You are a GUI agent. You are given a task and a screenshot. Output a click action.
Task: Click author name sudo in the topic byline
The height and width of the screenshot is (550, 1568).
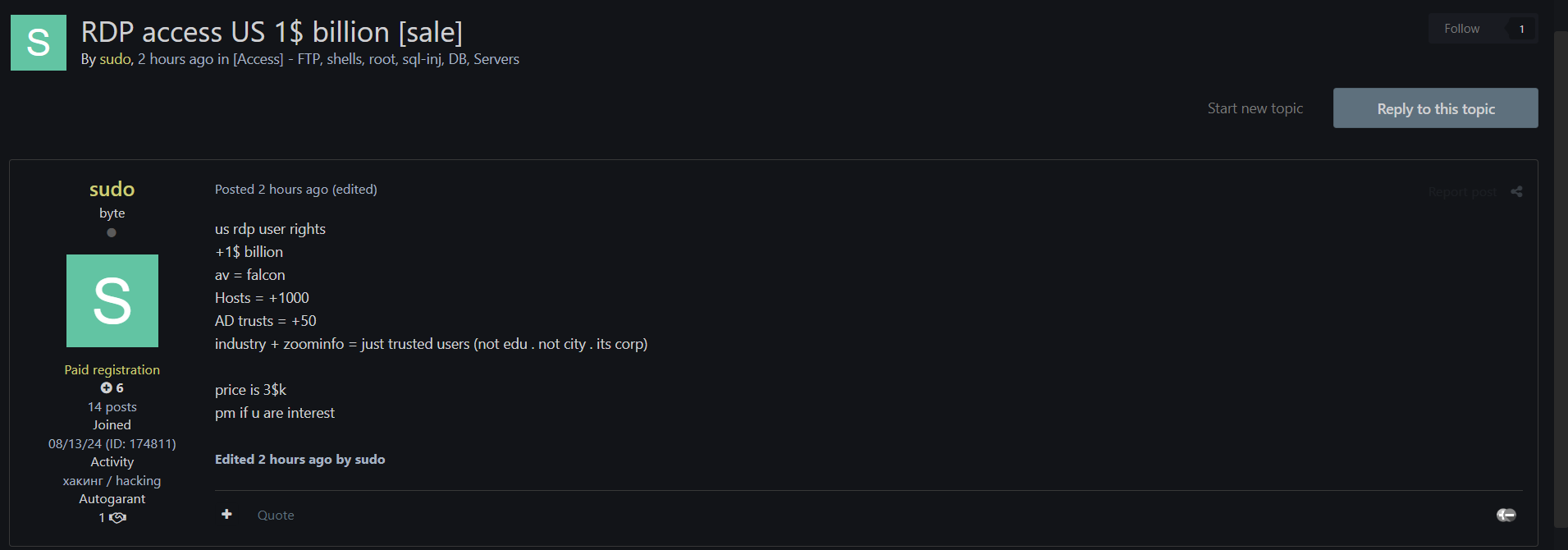point(115,59)
